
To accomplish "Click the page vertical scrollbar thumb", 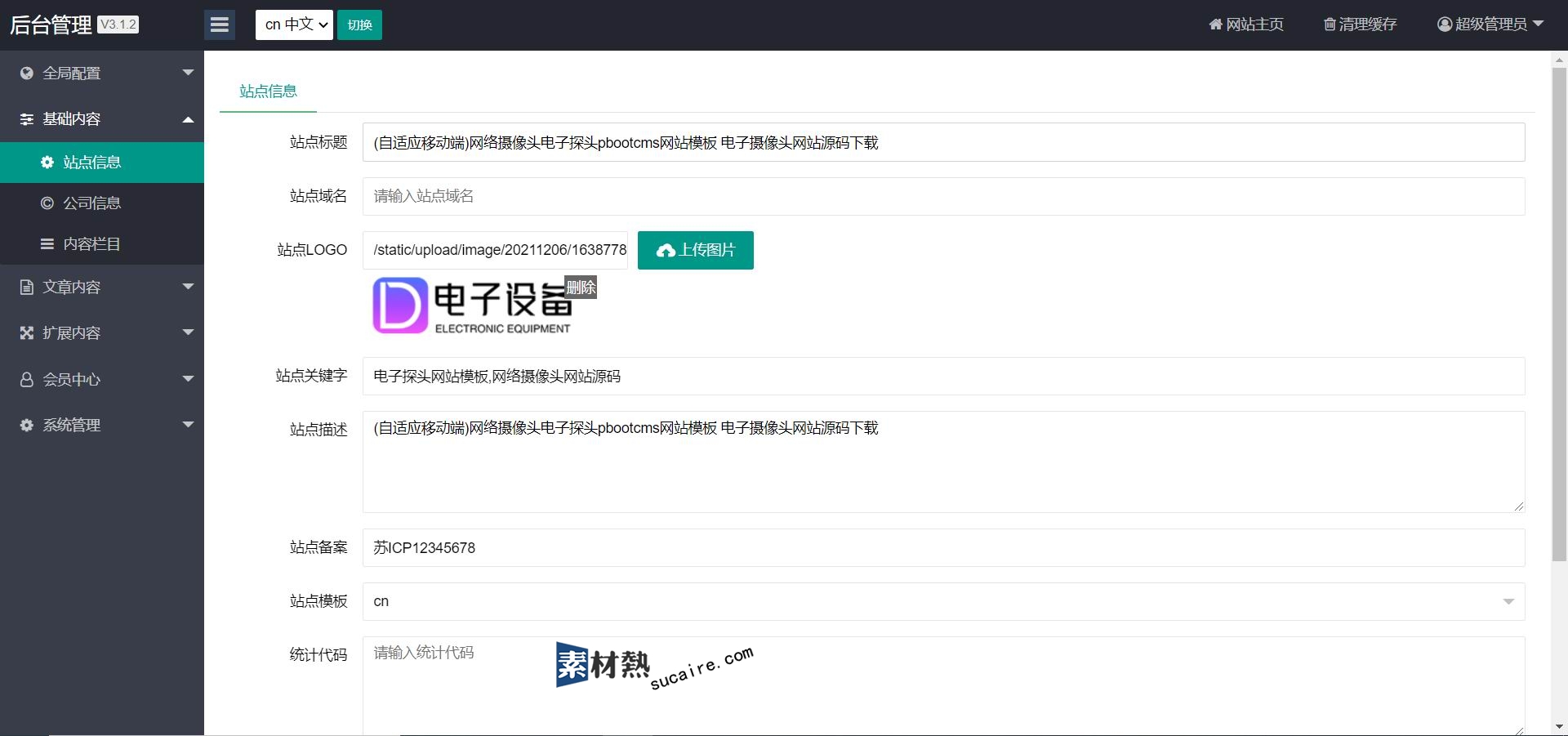I will click(x=1559, y=314).
